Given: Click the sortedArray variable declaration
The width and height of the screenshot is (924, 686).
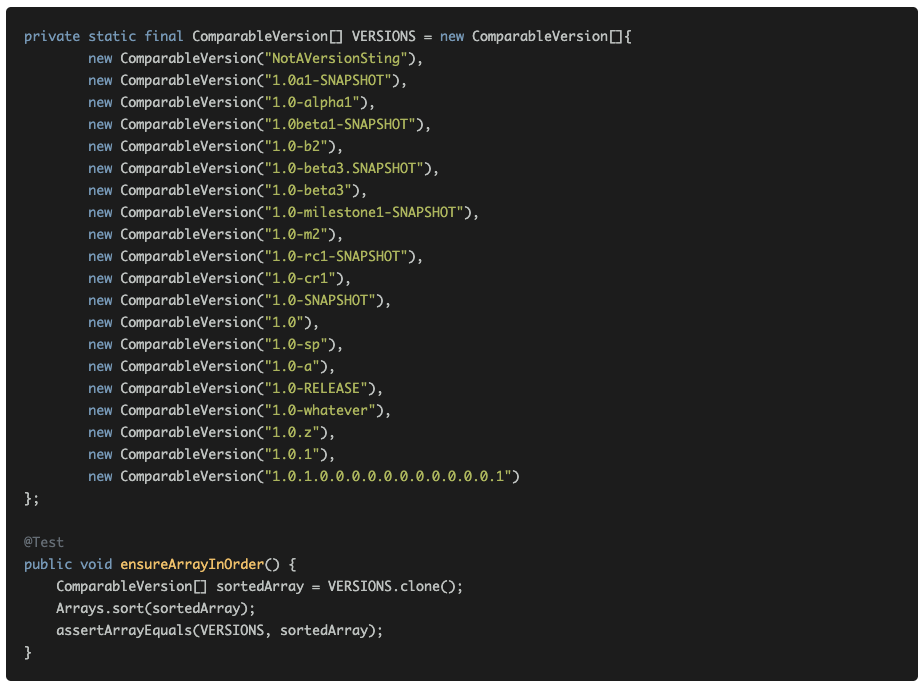Looking at the screenshot, I should [260, 586].
